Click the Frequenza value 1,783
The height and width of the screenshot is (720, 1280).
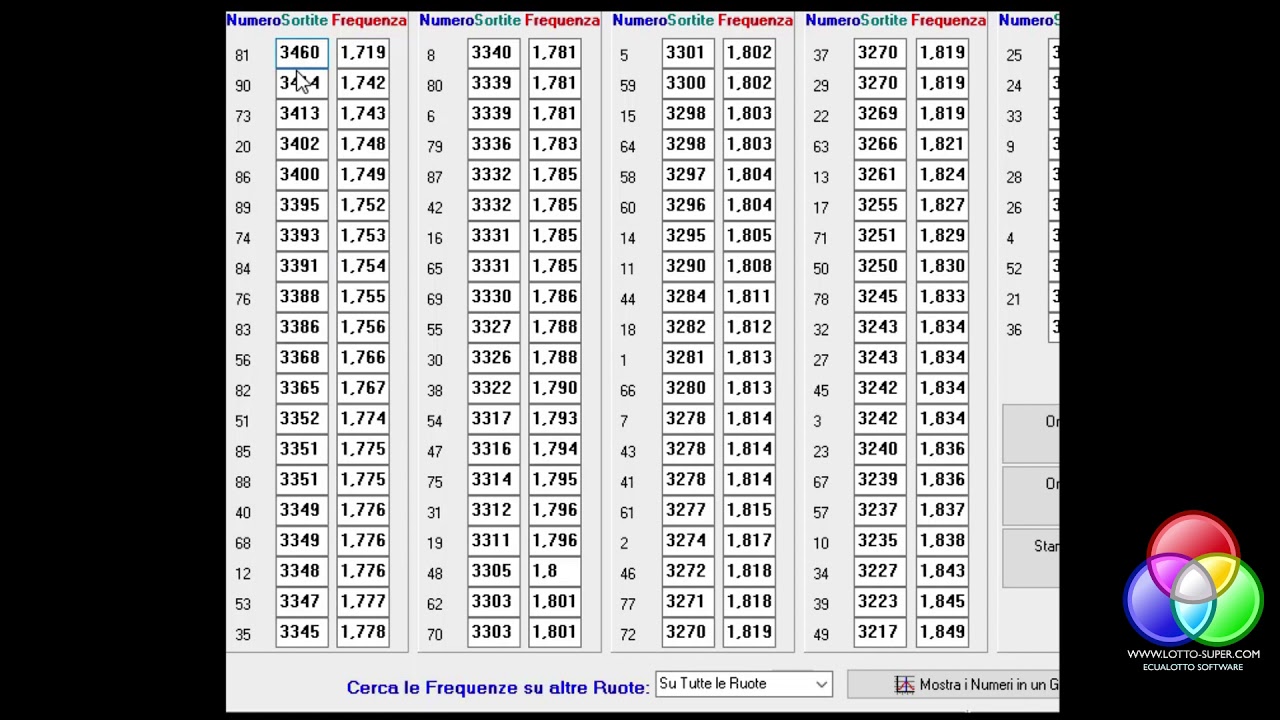[556, 145]
